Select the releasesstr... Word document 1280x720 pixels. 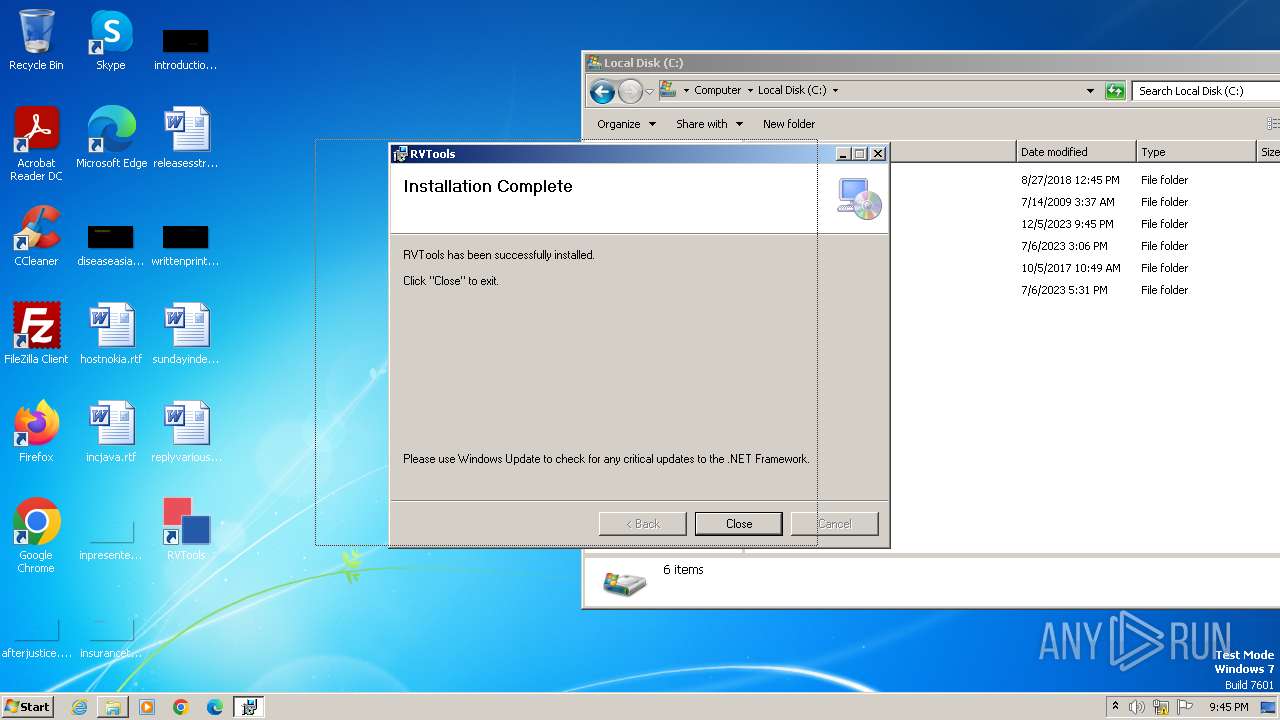tap(186, 138)
